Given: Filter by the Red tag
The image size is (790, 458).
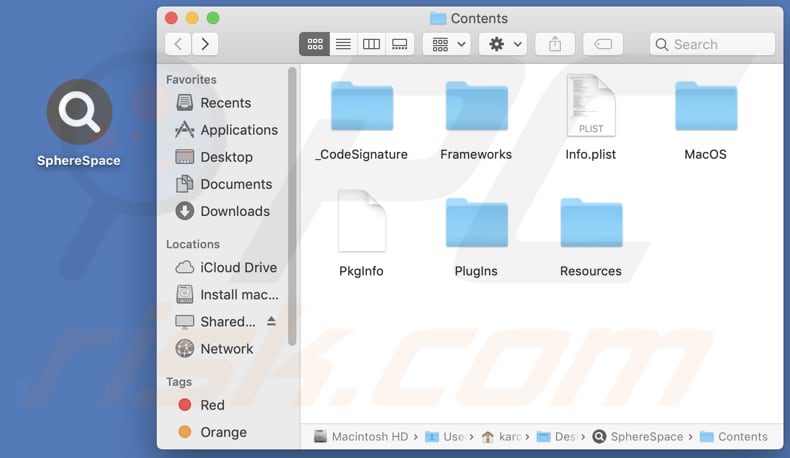Looking at the screenshot, I should pos(201,405).
